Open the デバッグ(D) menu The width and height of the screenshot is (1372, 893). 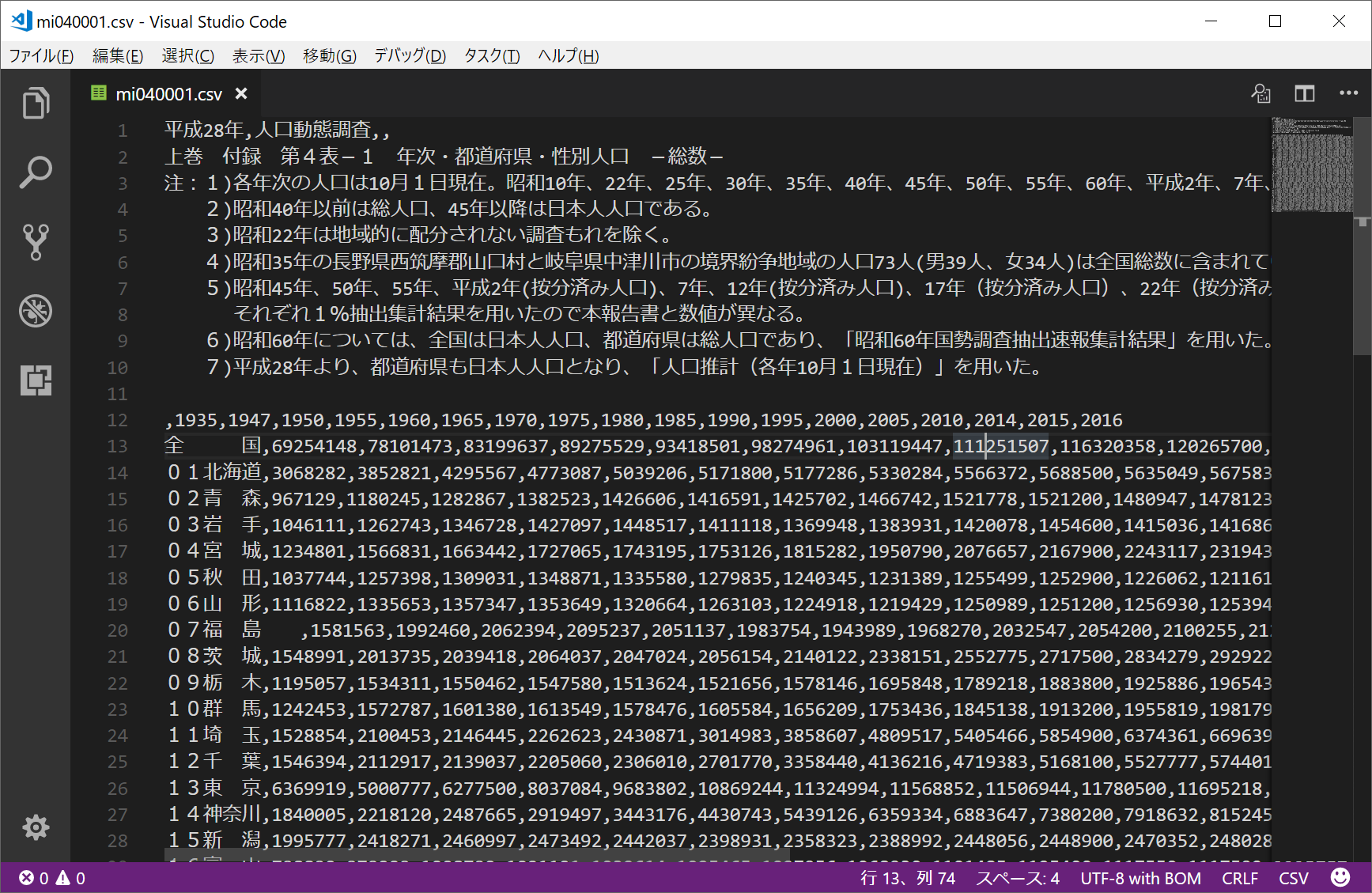pos(410,56)
